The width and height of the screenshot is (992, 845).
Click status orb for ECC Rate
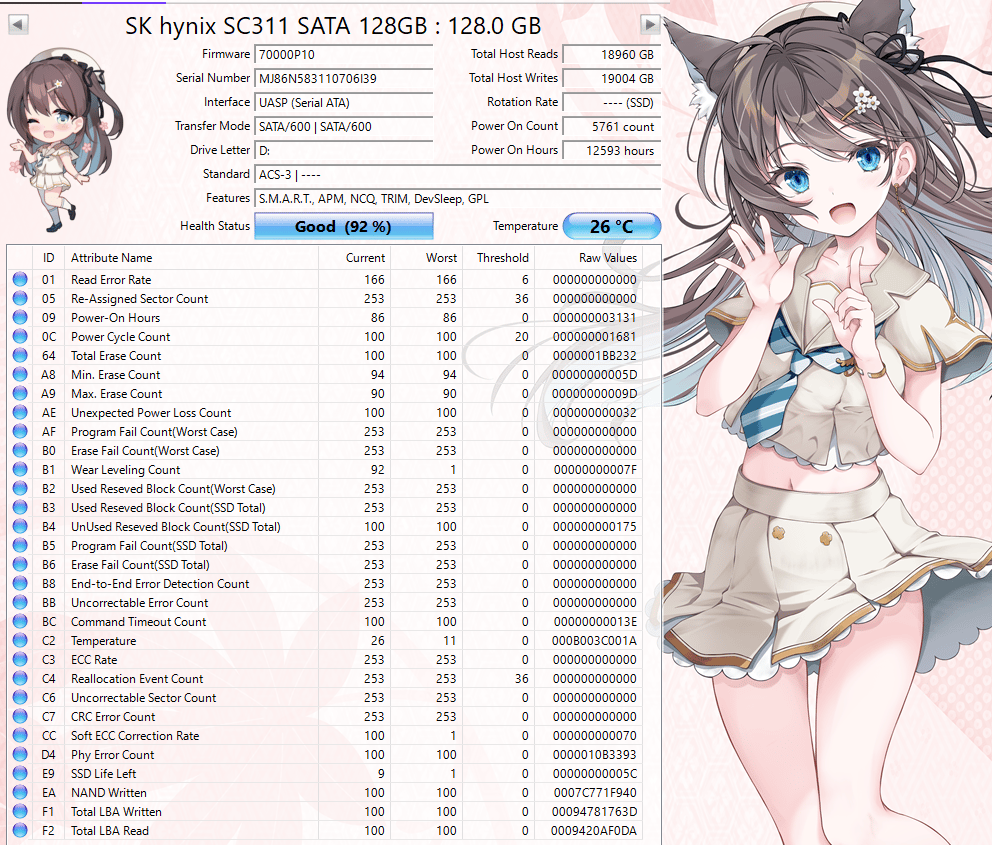coord(20,659)
